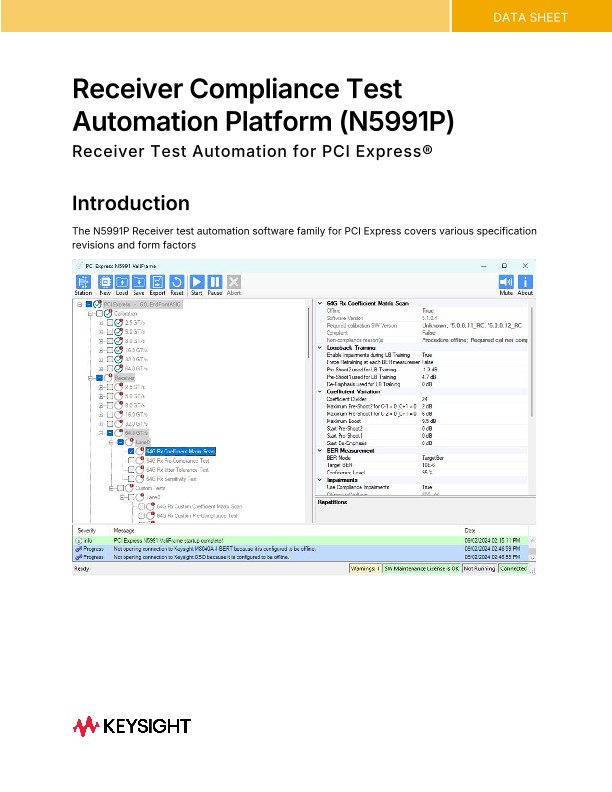Select the 64G Rx Custom Coefficient Matrix Scan row
The width and height of the screenshot is (612, 792).
[199, 506]
